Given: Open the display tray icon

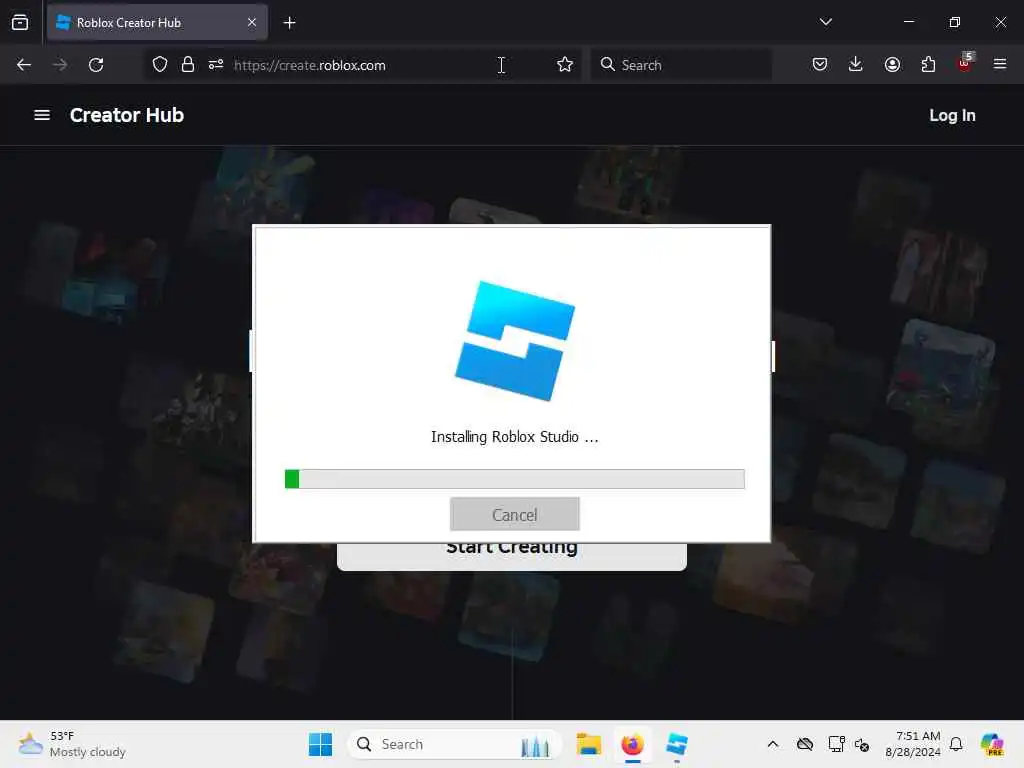Looking at the screenshot, I should pos(837,744).
